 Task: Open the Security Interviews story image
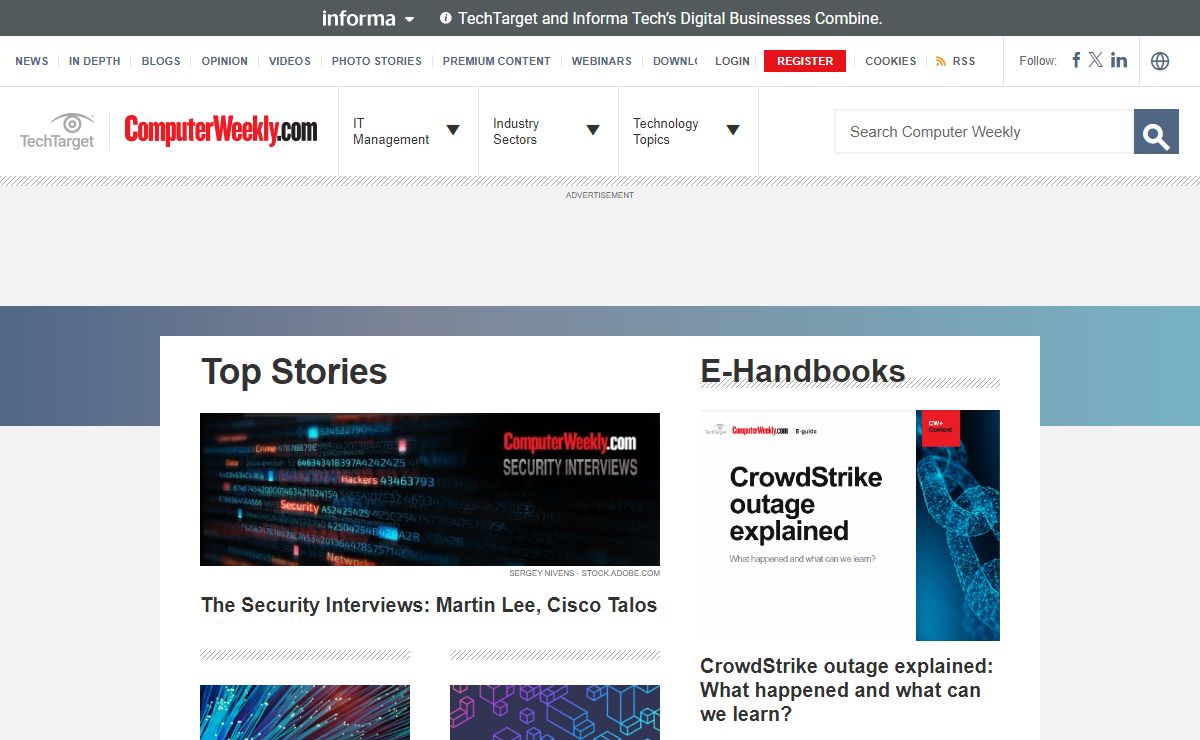[x=430, y=489]
